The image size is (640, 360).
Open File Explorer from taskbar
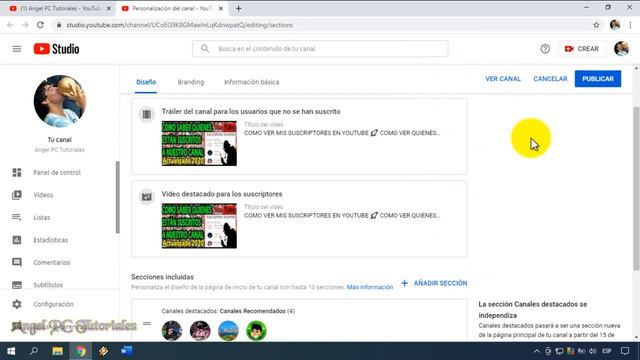coord(57,351)
